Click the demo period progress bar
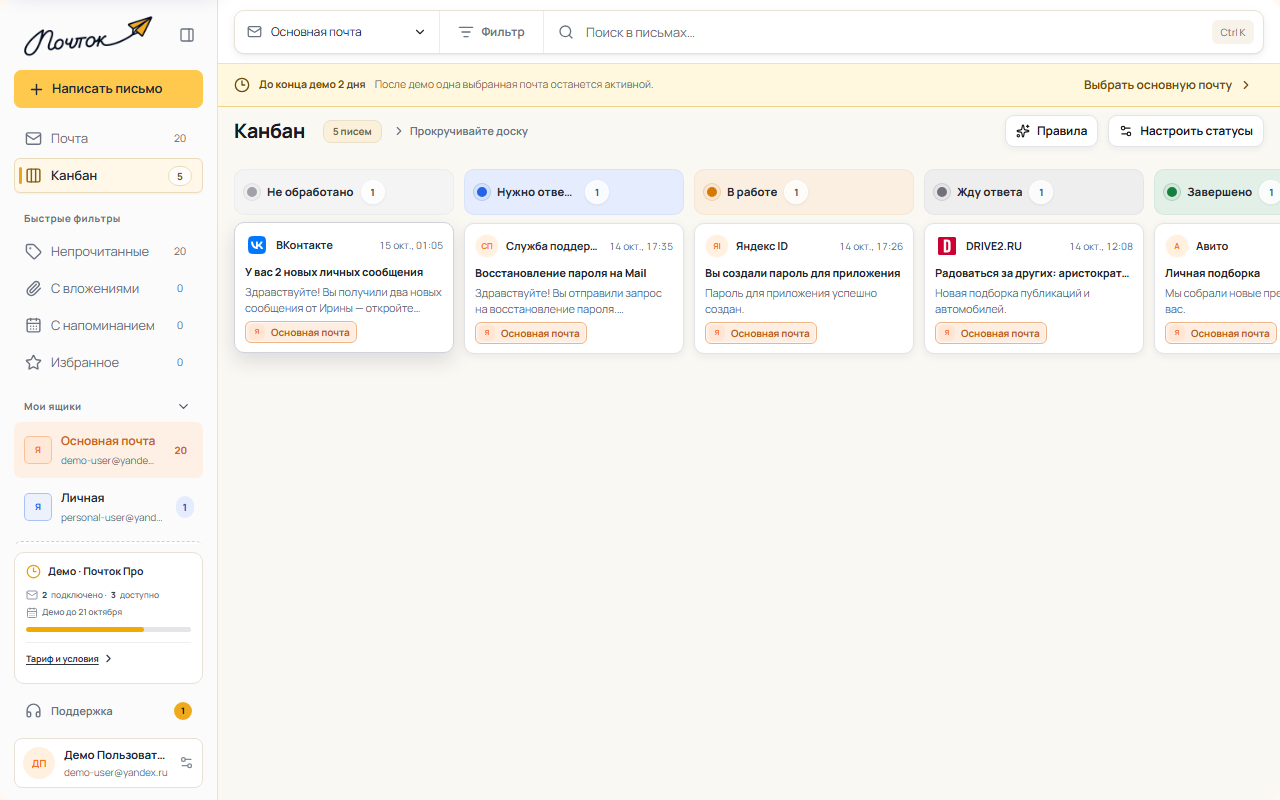This screenshot has width=1280, height=800. coord(108,629)
